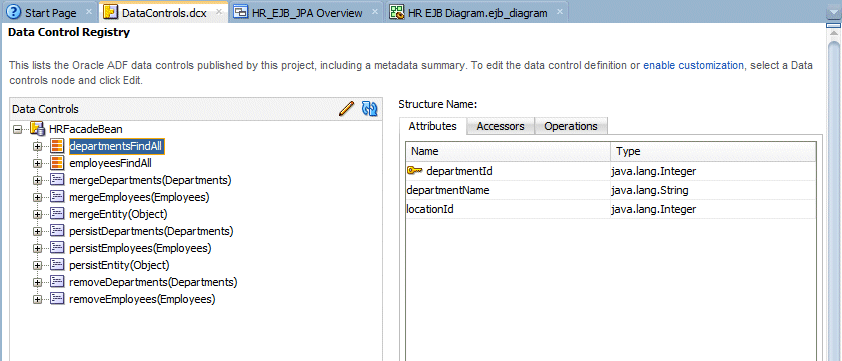Click the employeesFindAll collection icon
The image size is (842, 361).
pyautogui.click(x=57, y=163)
